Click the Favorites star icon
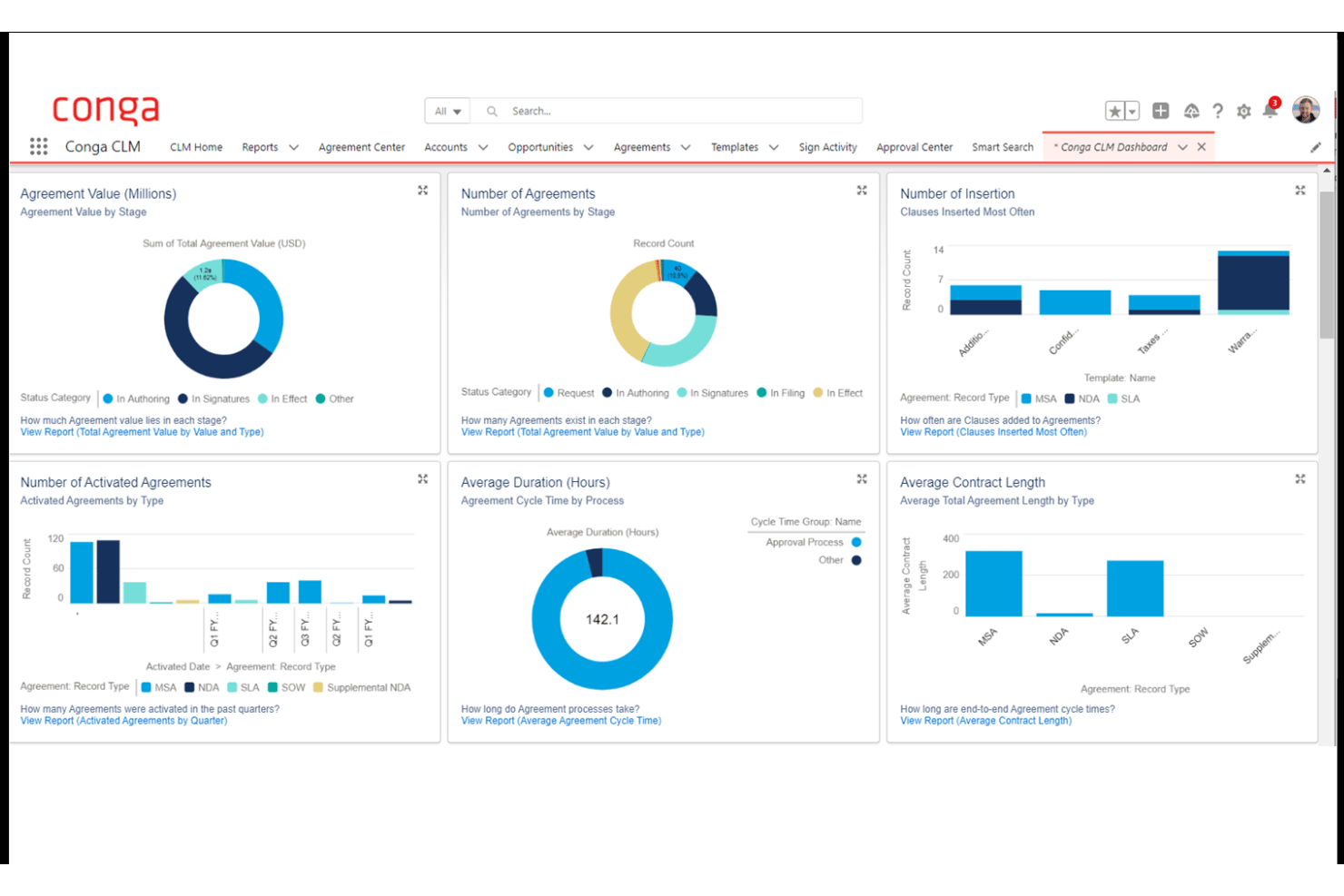Viewport: 1344px width, 896px height. 1114,111
